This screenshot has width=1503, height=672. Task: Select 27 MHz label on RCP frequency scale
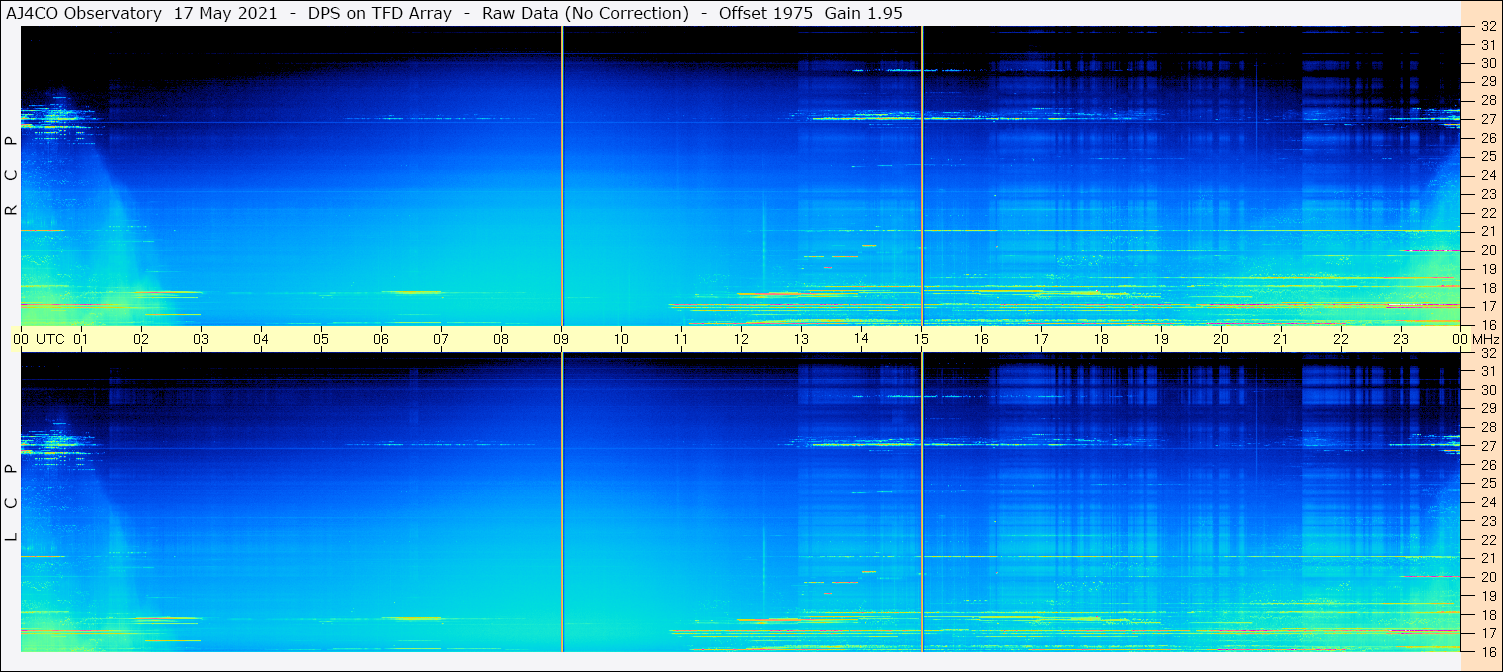[x=1487, y=120]
